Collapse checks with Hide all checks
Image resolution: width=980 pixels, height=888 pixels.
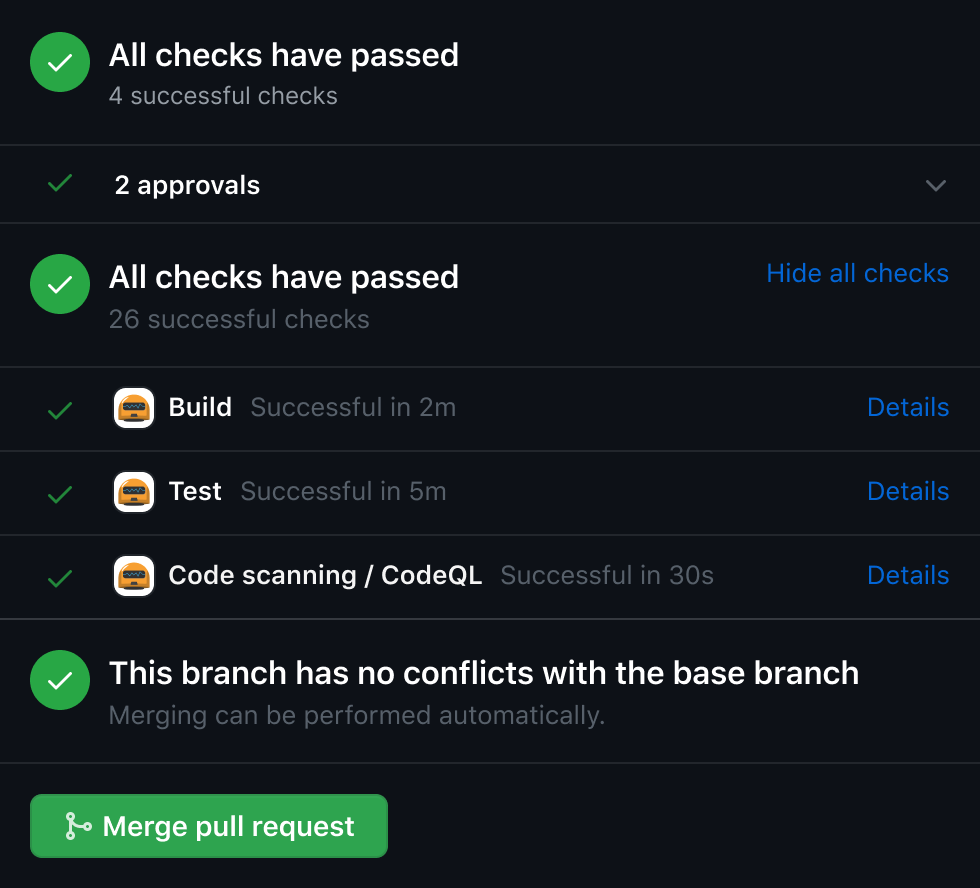click(x=857, y=273)
